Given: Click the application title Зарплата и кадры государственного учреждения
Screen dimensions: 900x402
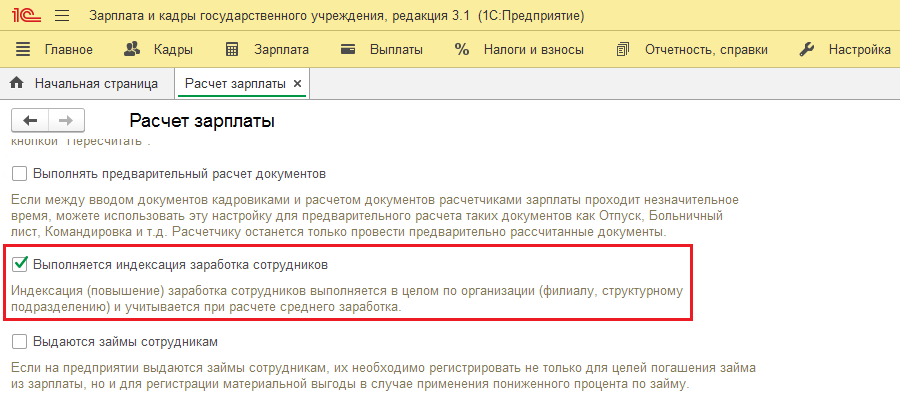Looking at the screenshot, I should click(x=337, y=16).
